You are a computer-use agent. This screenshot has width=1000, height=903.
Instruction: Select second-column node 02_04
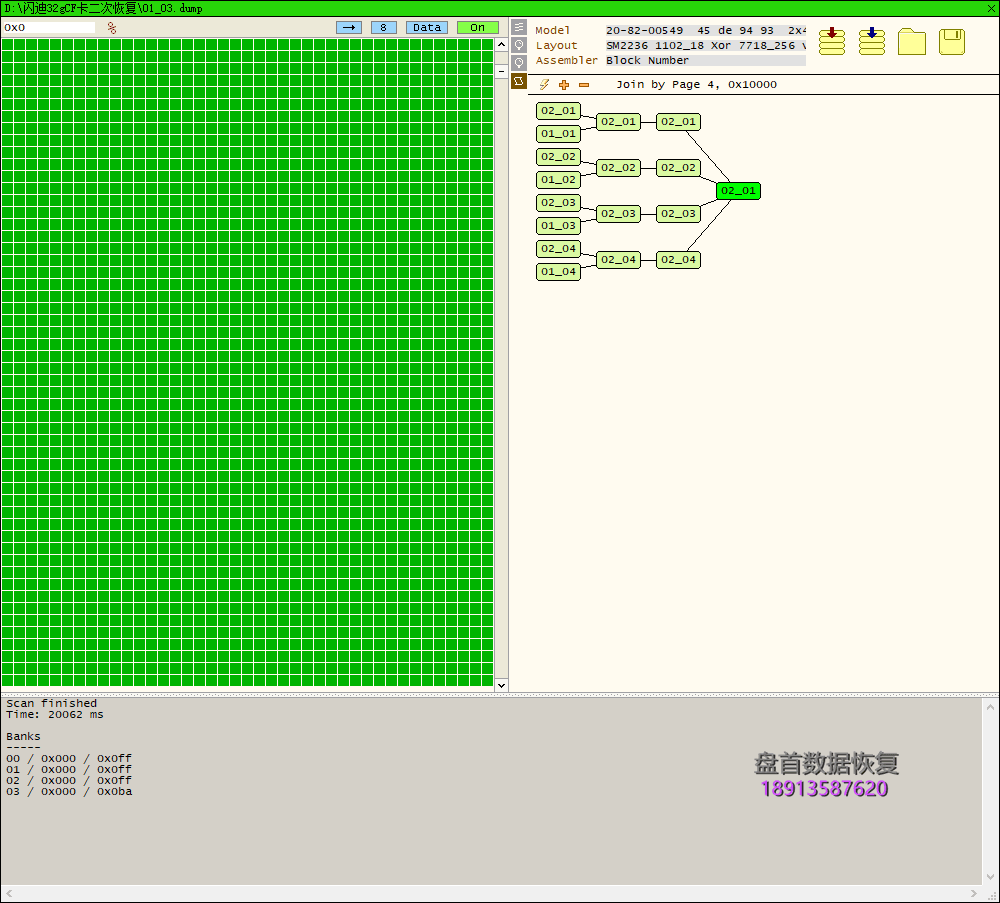618,260
